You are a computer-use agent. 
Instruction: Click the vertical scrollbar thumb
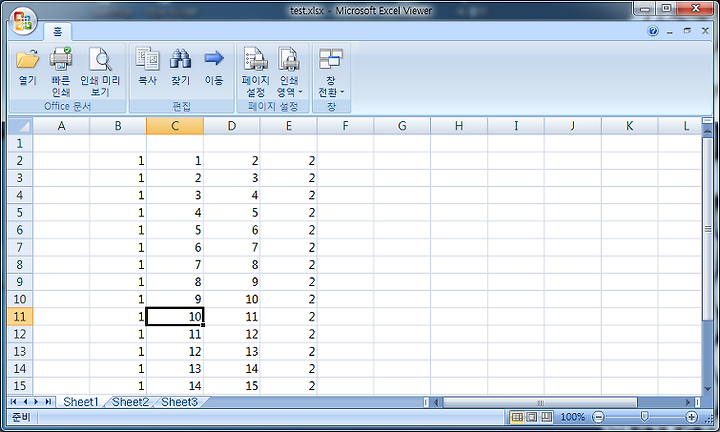point(708,229)
